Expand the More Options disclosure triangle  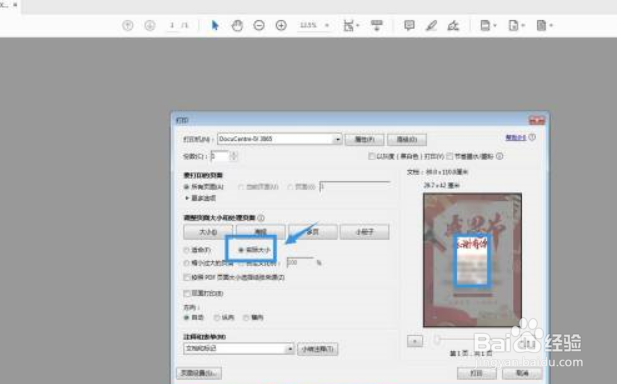point(187,198)
